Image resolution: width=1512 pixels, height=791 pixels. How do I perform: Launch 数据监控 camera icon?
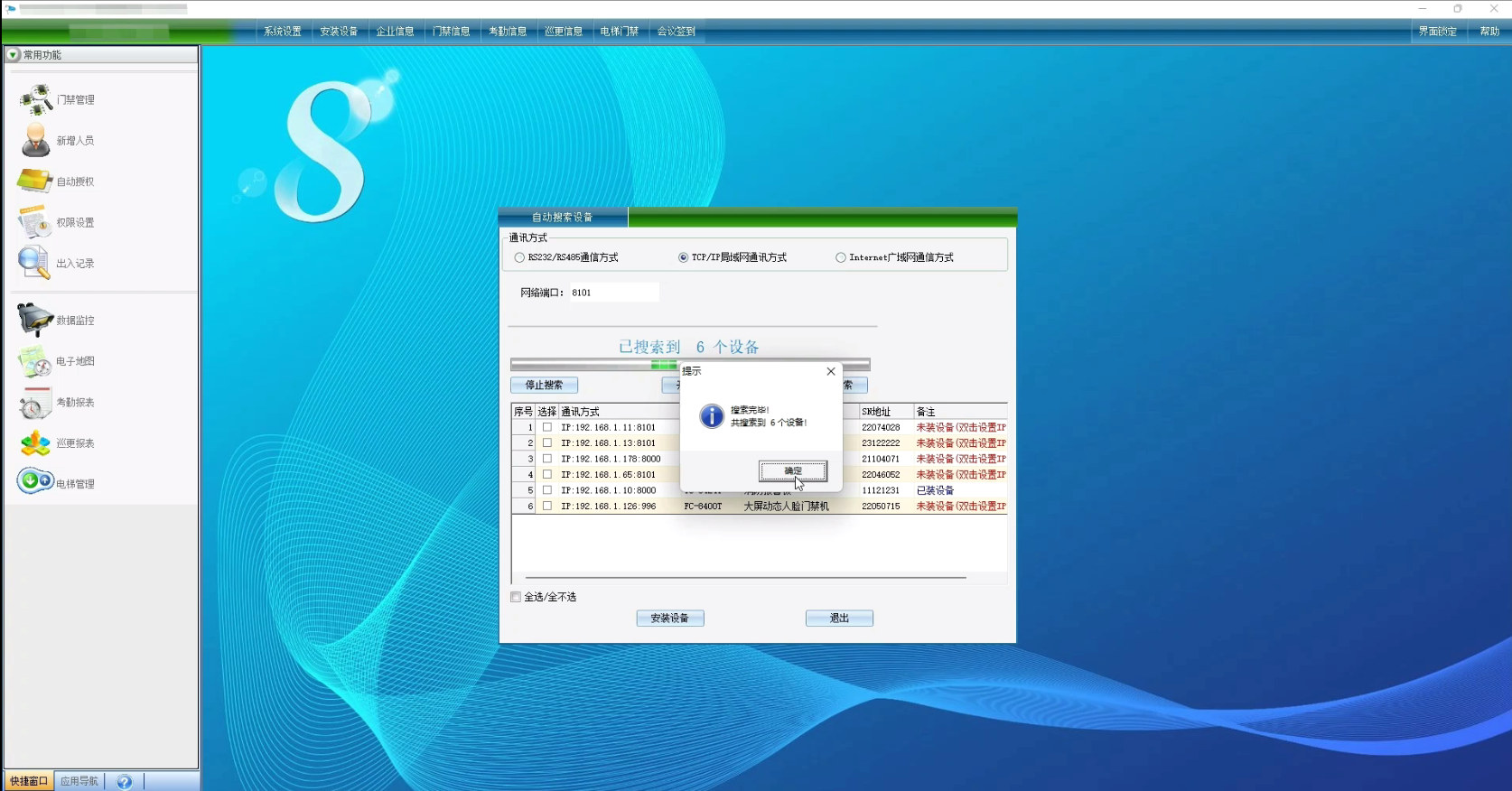pos(35,320)
